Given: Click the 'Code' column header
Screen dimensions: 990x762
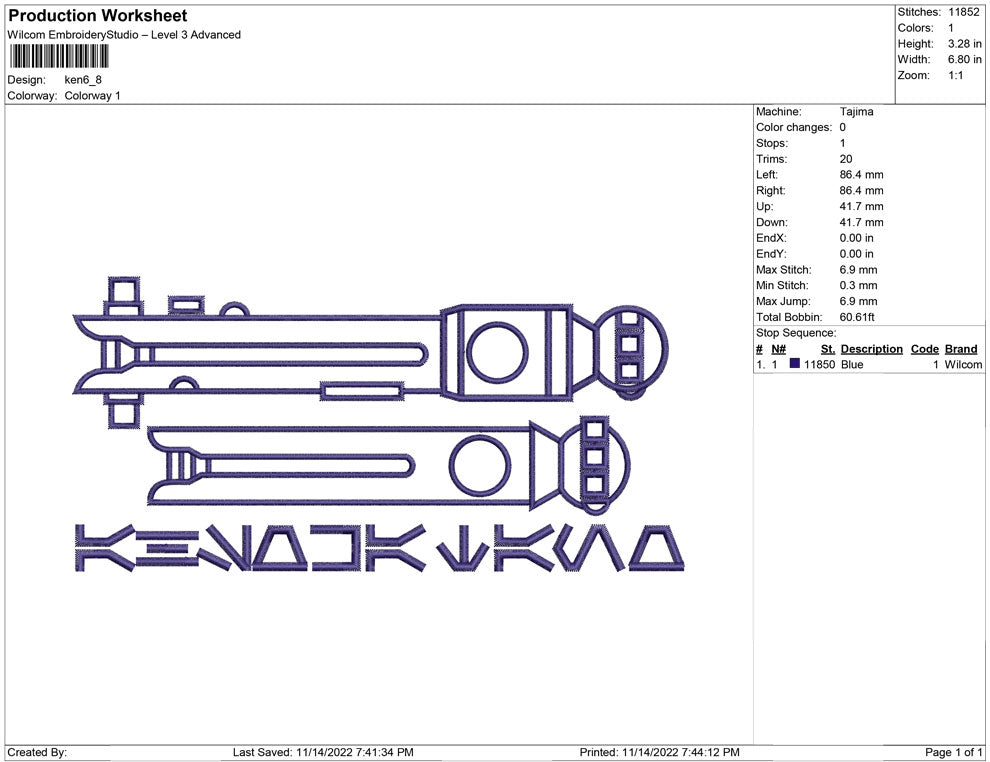Looking at the screenshot, I should coord(924,349).
